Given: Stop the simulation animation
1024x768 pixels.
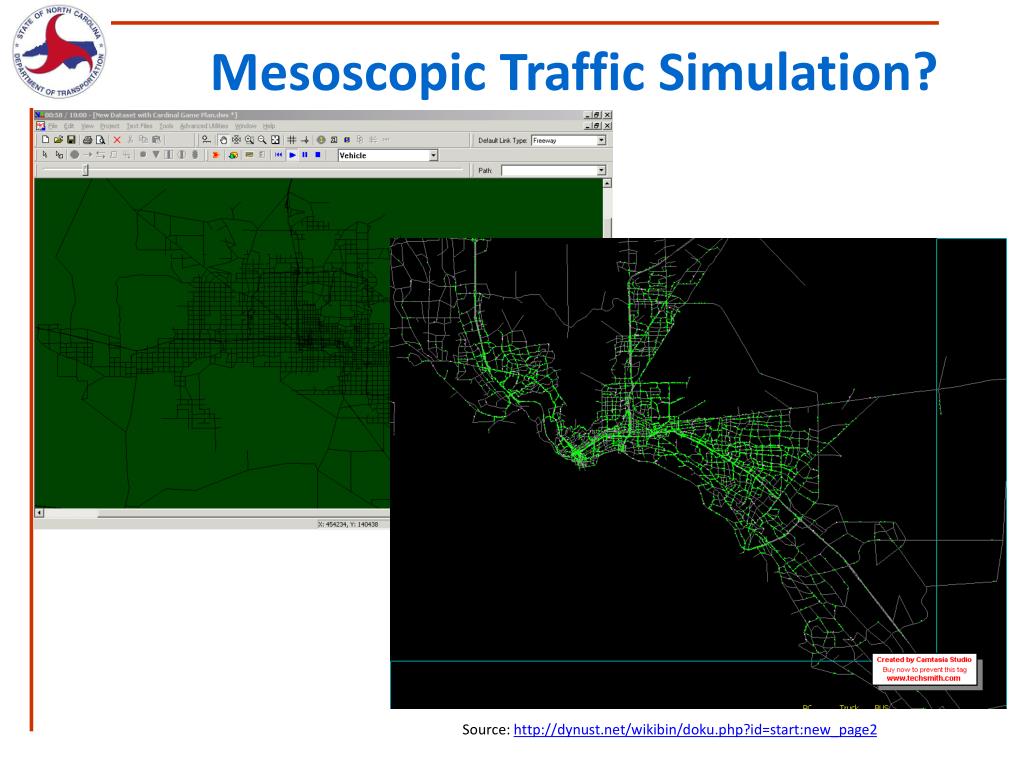Looking at the screenshot, I should (318, 155).
